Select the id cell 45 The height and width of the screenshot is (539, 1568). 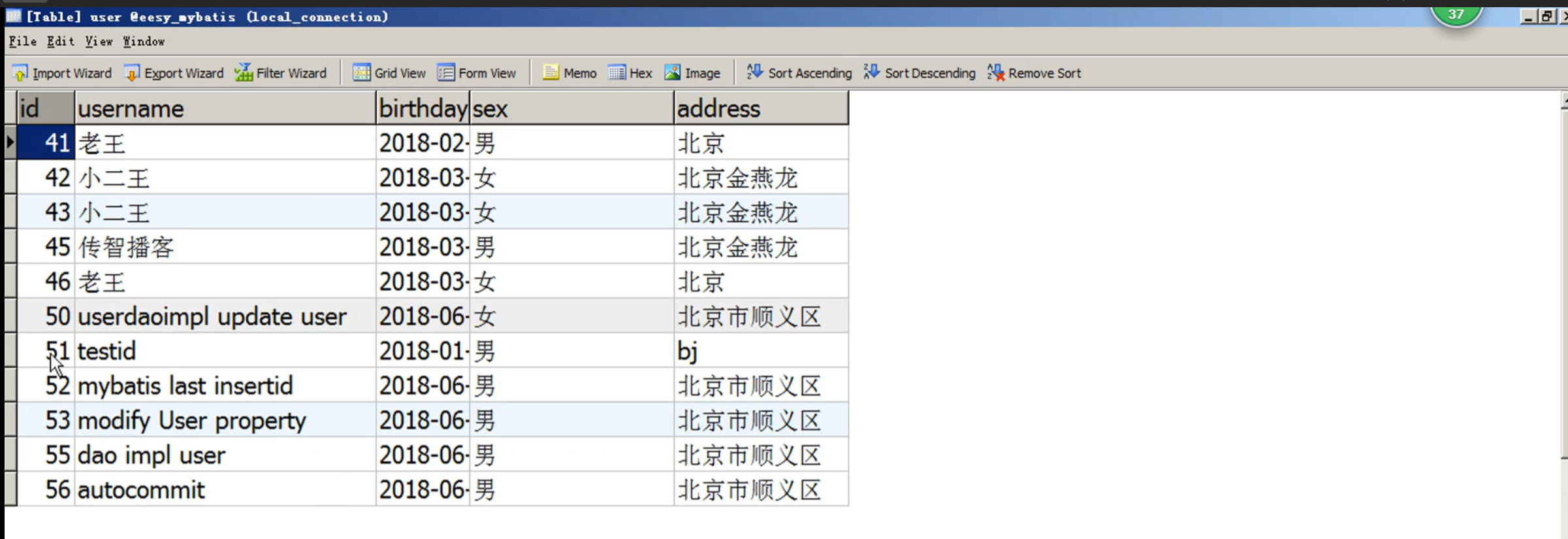(x=46, y=247)
